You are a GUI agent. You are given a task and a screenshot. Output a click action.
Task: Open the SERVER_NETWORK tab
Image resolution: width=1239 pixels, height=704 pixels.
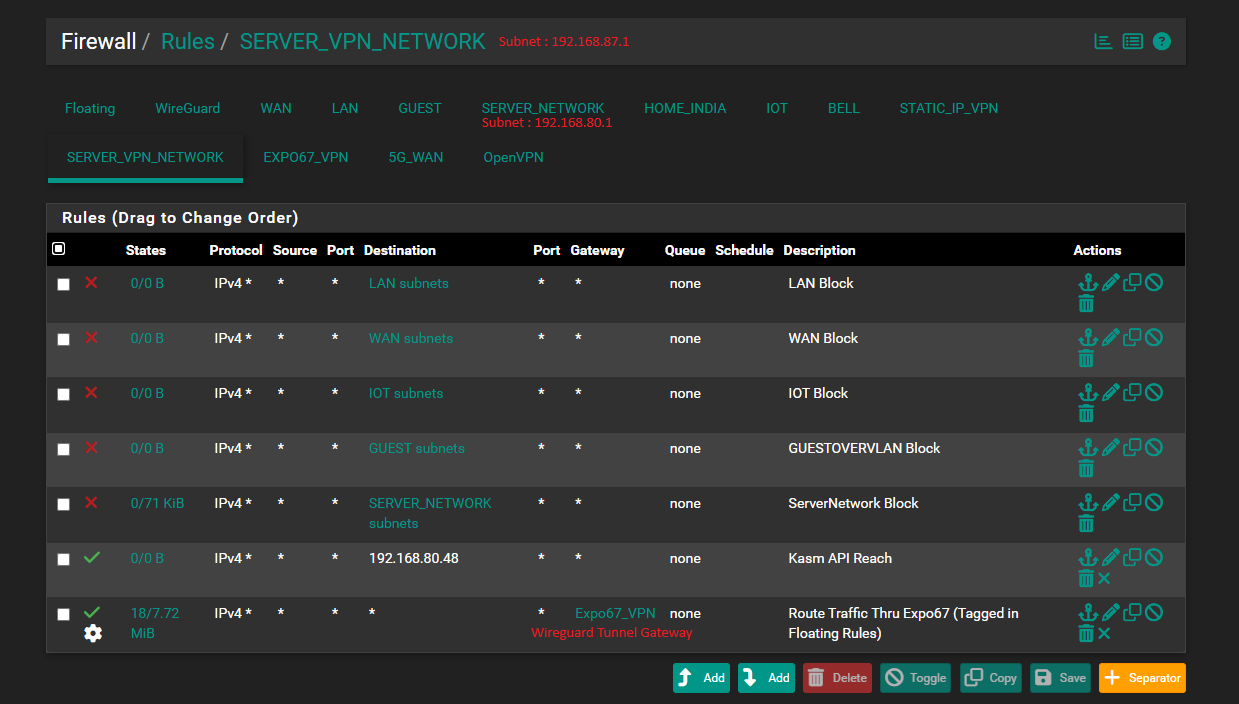coord(543,108)
